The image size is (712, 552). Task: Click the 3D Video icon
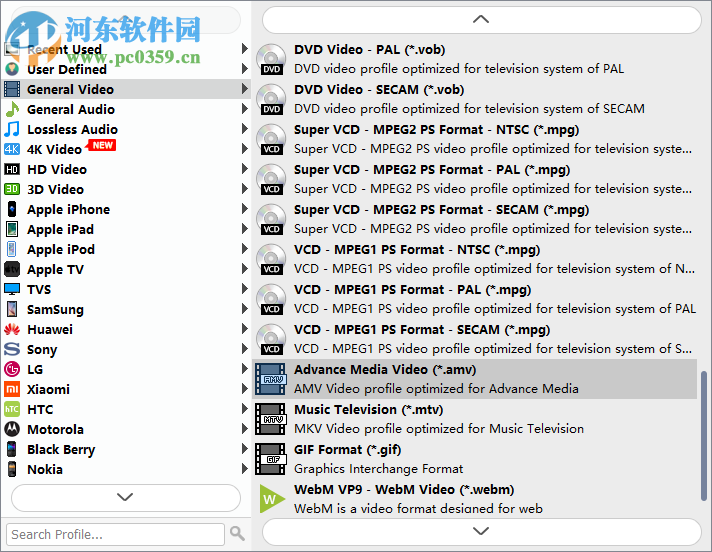tap(12, 189)
